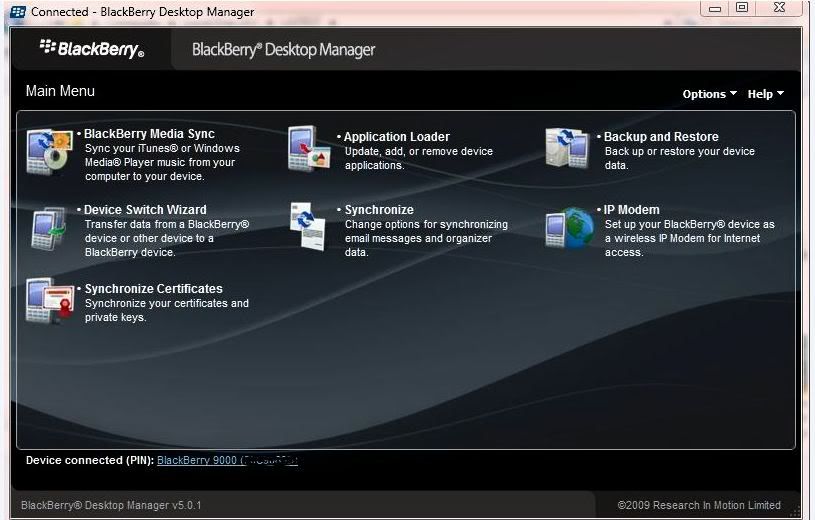Select the Backup and Restore title

(661, 137)
